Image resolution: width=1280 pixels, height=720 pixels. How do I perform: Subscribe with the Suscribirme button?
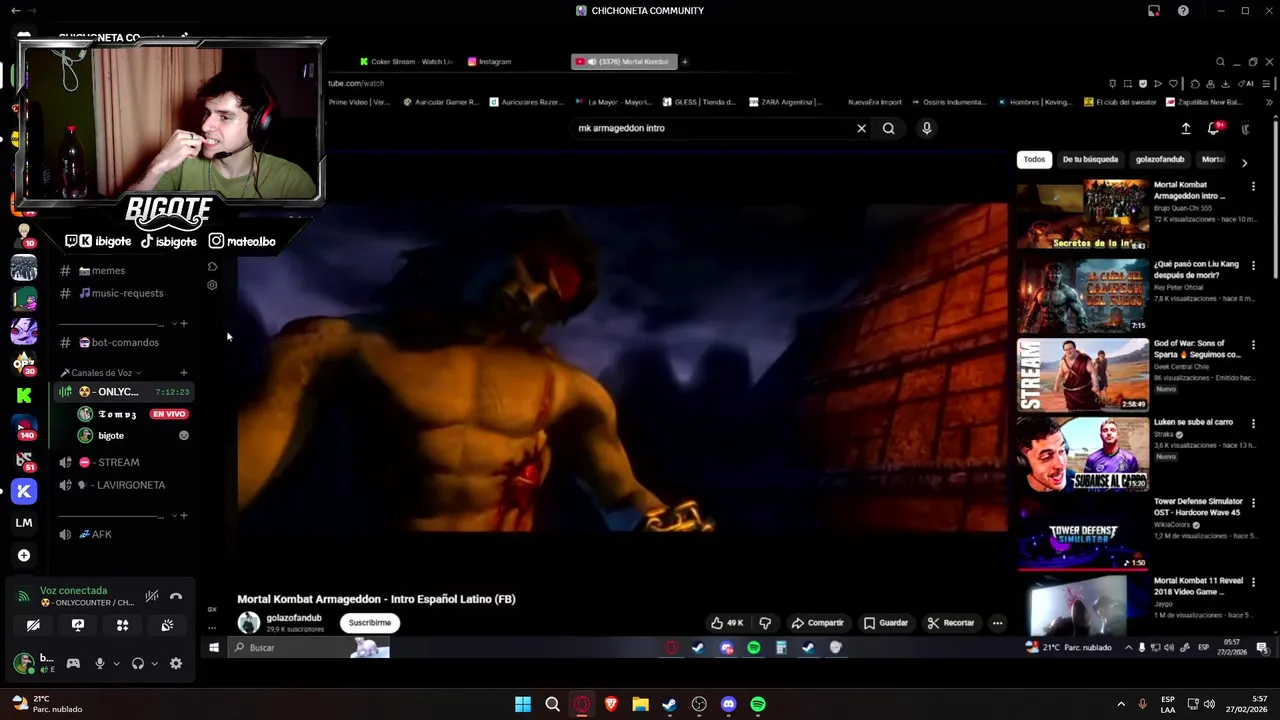point(370,623)
